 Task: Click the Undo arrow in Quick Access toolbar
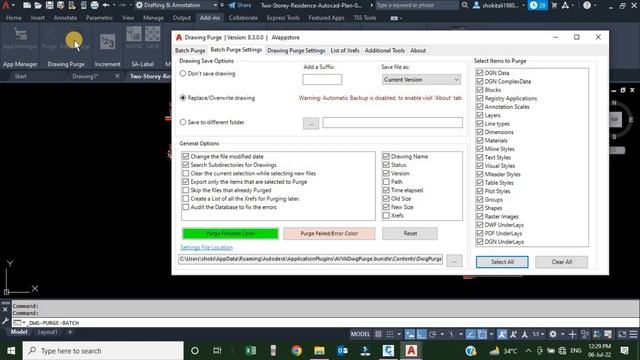(106, 5)
